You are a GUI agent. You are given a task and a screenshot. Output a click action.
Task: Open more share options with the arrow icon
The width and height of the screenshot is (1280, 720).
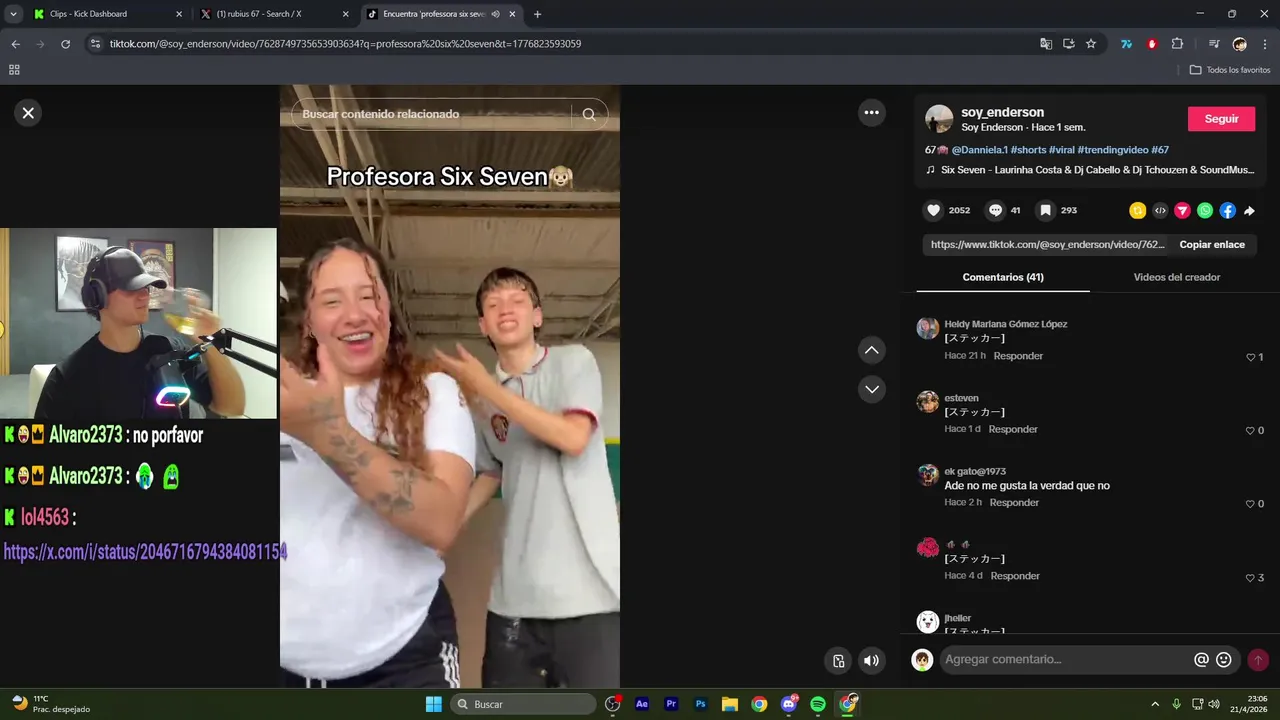1249,211
